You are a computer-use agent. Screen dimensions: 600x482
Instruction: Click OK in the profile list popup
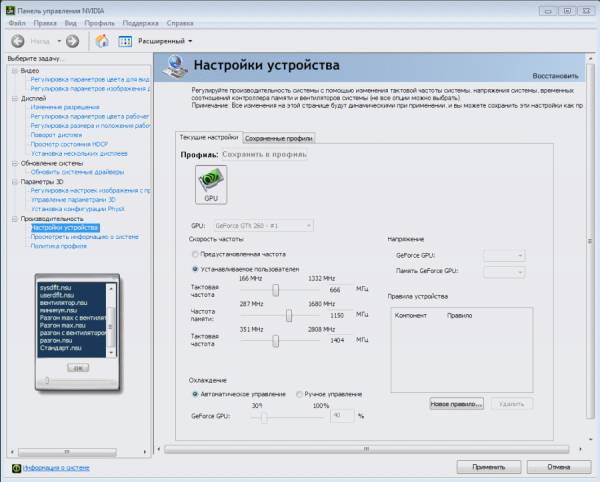click(78, 368)
